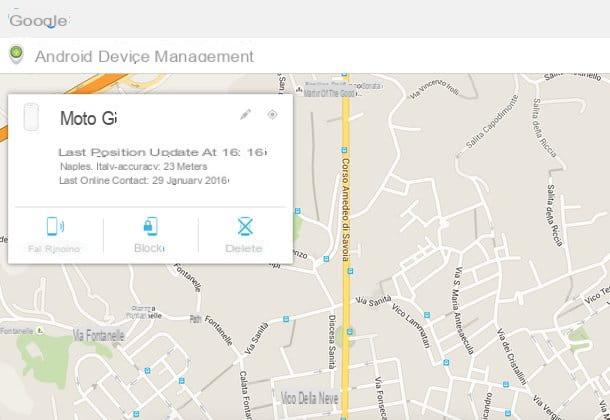Image resolution: width=610 pixels, height=420 pixels.
Task: Click the Via S. Maria Antesaecula label
Action: pyautogui.click(x=464, y=310)
